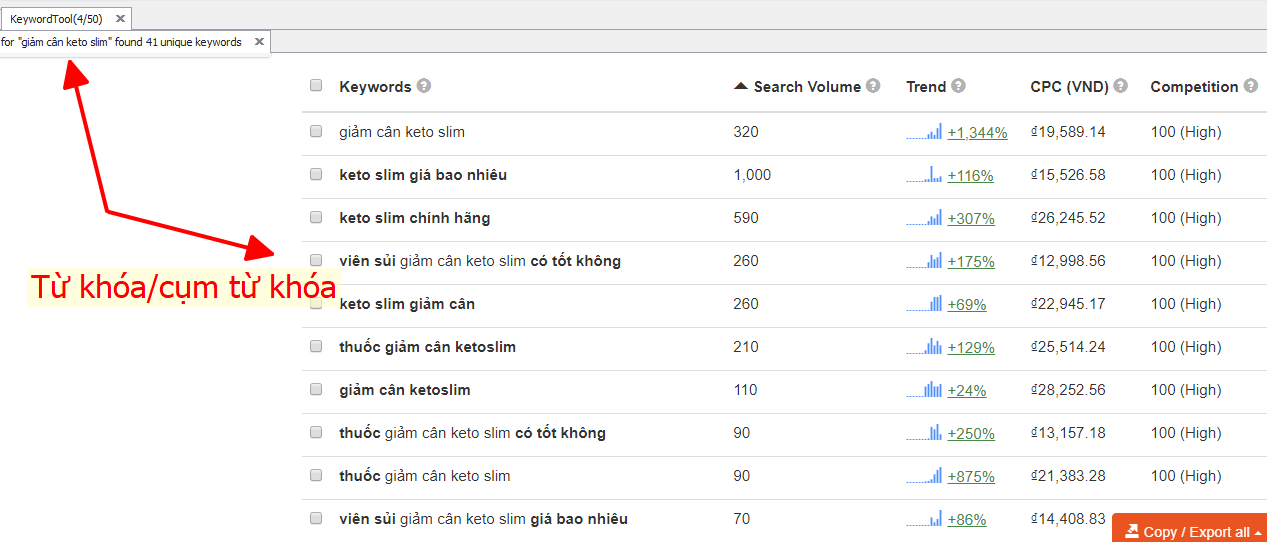Image resolution: width=1267 pixels, height=542 pixels.
Task: View trend chart for giảm cân keto slim
Action: pos(924,132)
